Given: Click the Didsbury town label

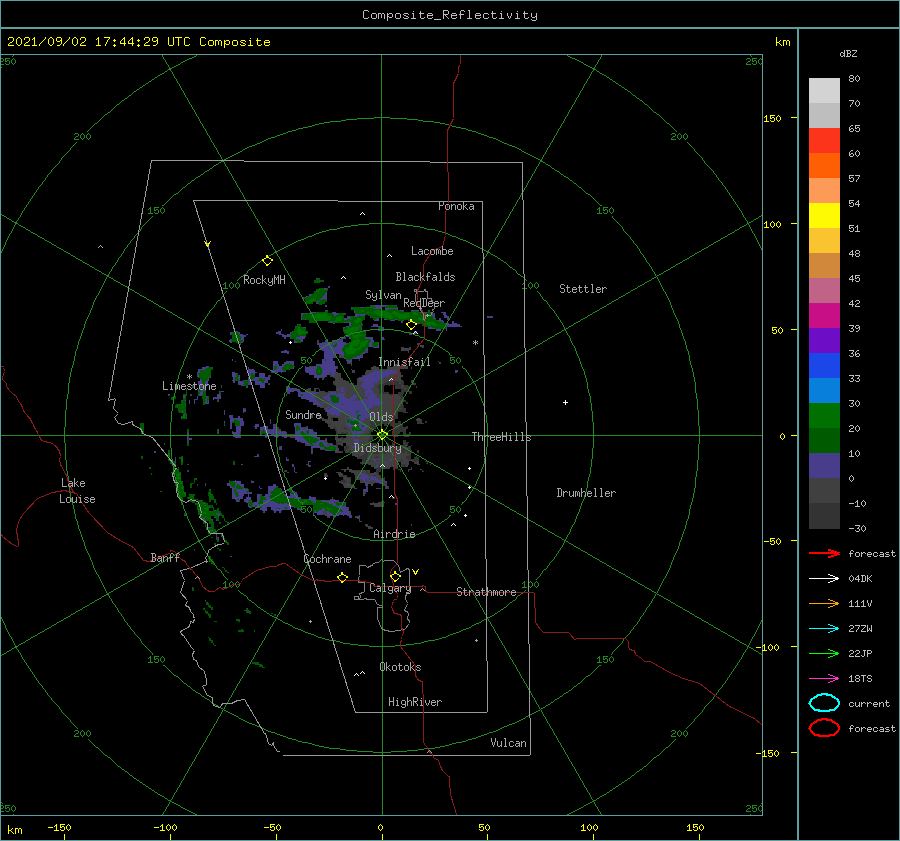Looking at the screenshot, I should (378, 448).
